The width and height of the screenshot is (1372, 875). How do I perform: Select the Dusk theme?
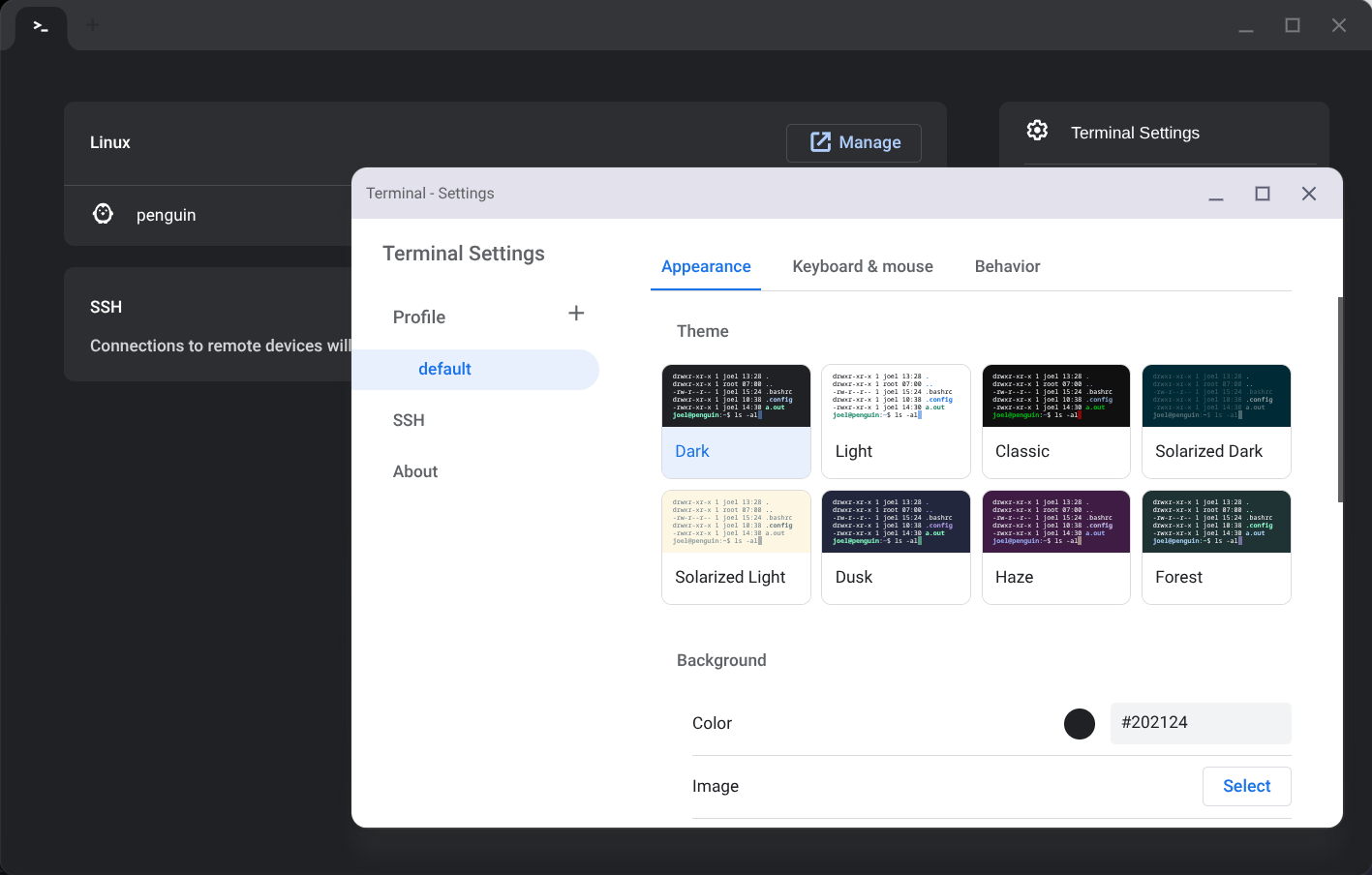(896, 547)
